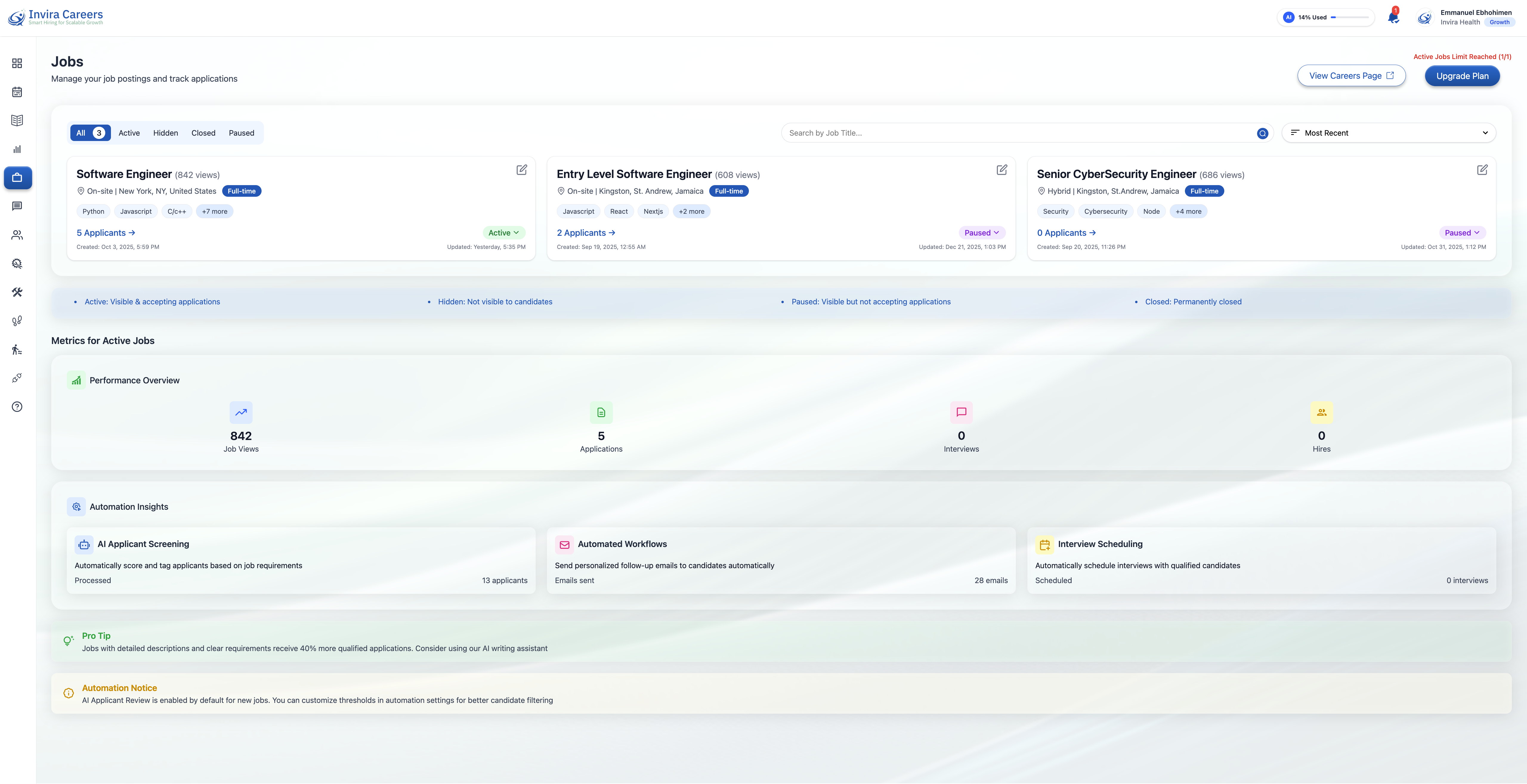1527x784 pixels.
Task: Click the Upgrade Plan button
Action: (x=1462, y=76)
